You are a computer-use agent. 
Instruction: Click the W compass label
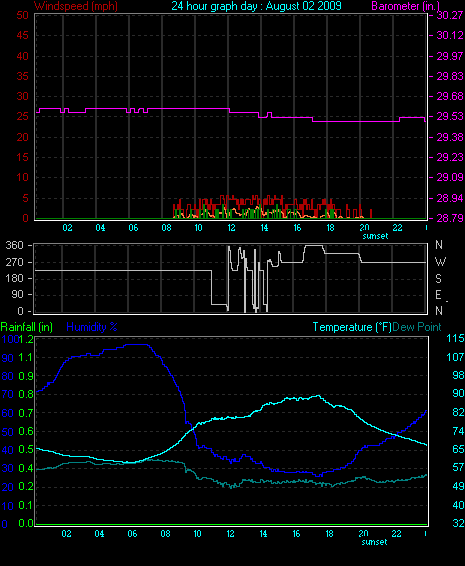pos(440,262)
